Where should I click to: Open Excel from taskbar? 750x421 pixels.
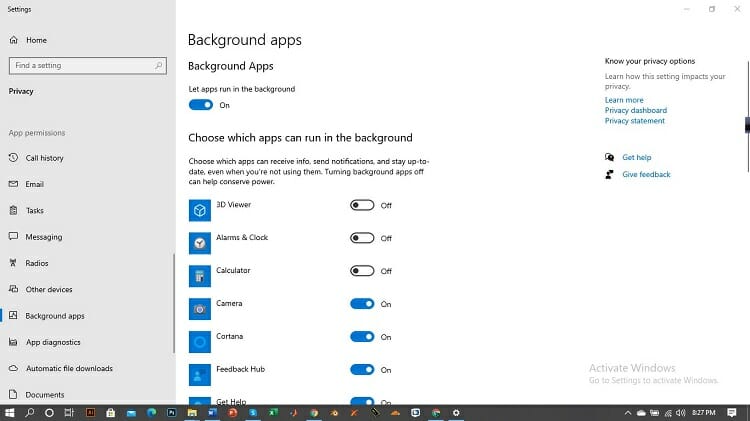coord(273,412)
